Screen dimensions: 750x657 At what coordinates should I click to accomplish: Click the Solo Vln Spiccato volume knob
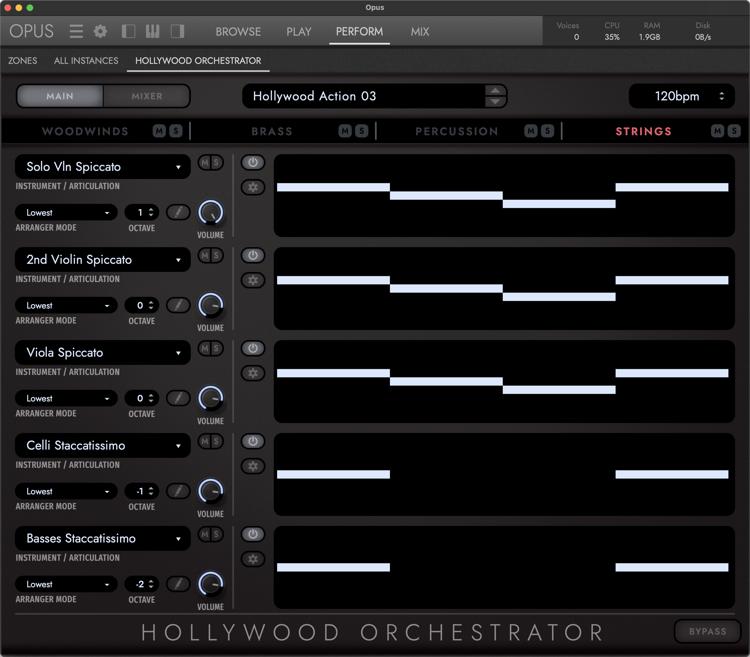(210, 212)
